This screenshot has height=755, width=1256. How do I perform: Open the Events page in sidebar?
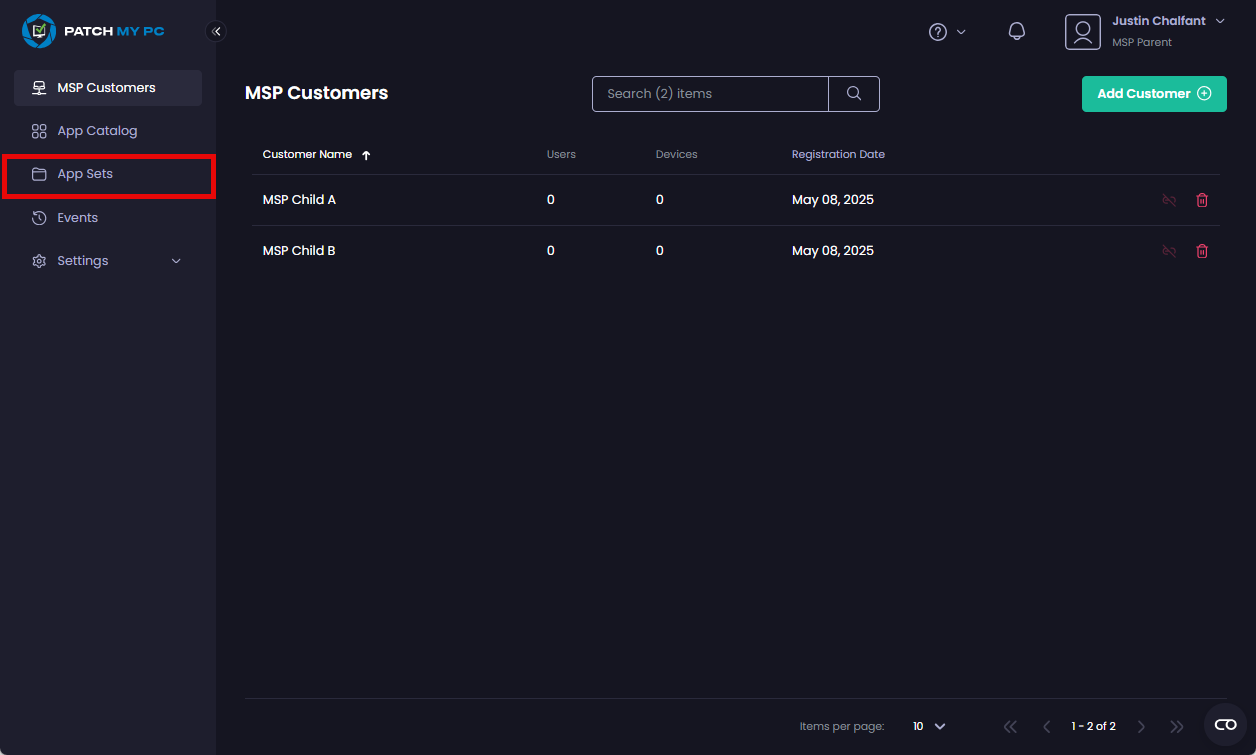[x=77, y=218]
